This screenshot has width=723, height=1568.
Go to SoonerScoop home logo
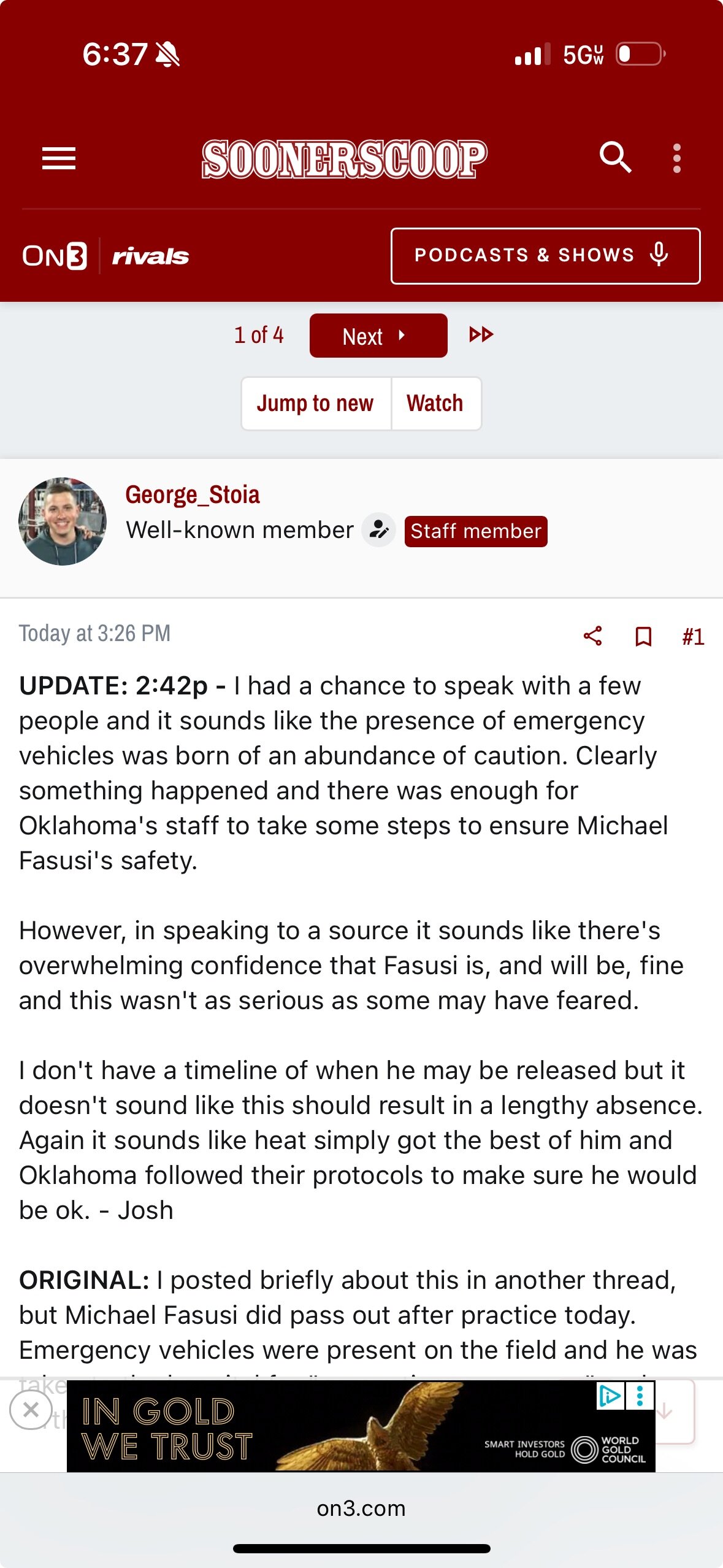point(345,159)
